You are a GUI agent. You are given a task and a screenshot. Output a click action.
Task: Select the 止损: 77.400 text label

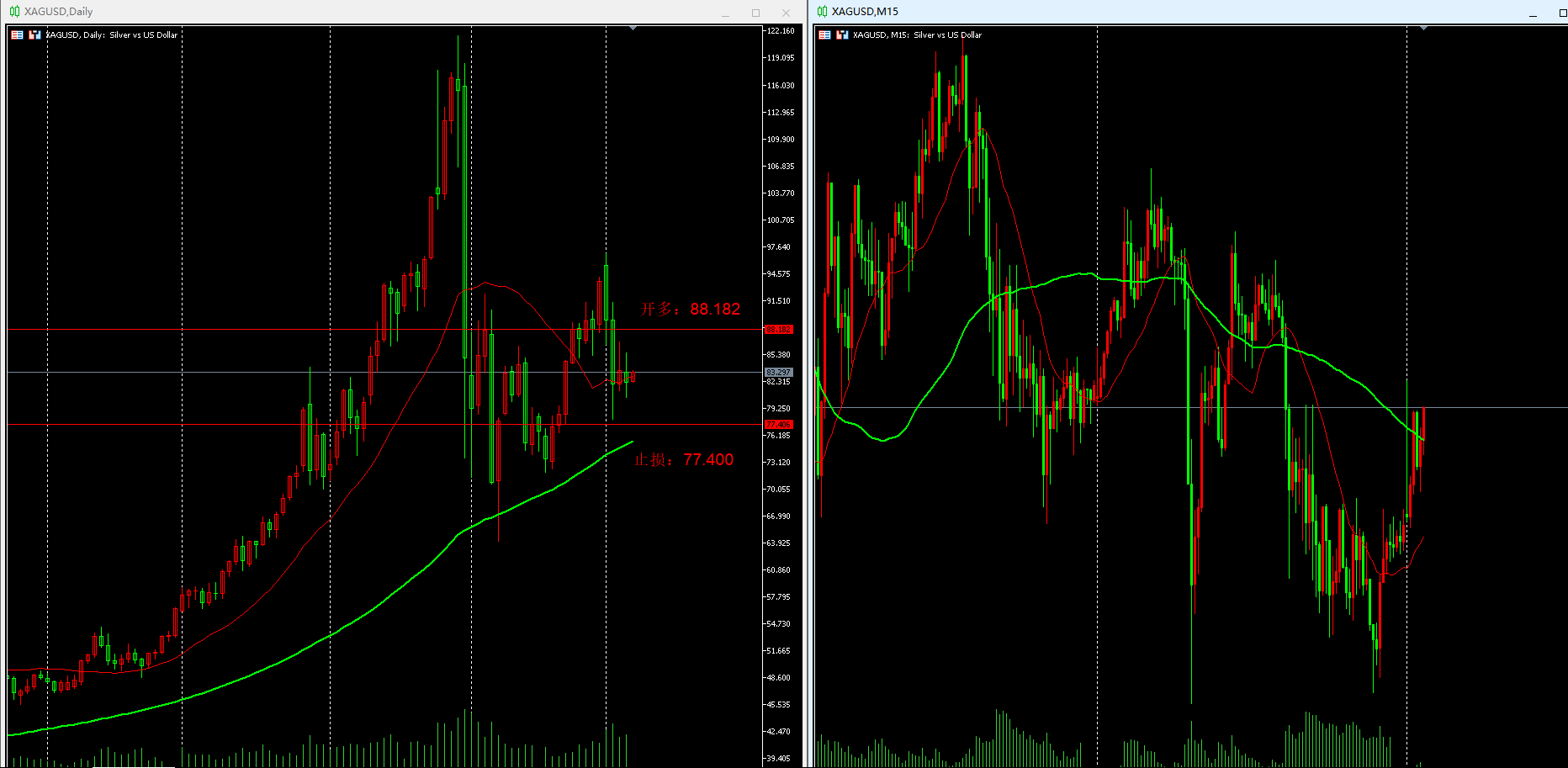pos(683,460)
